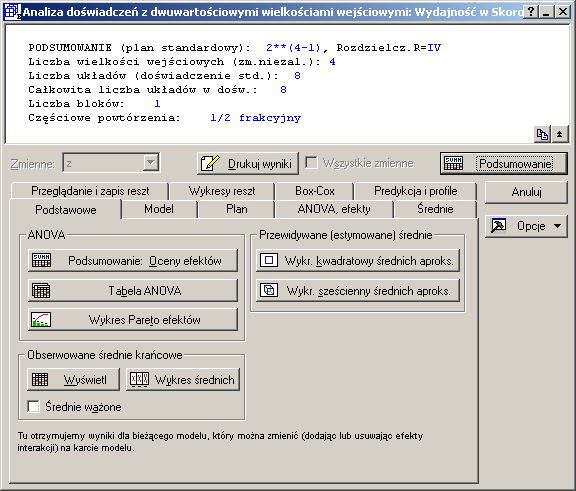Screen dimensions: 576x491
Task: Minimize the analysis dialog window
Action: (x=547, y=12)
